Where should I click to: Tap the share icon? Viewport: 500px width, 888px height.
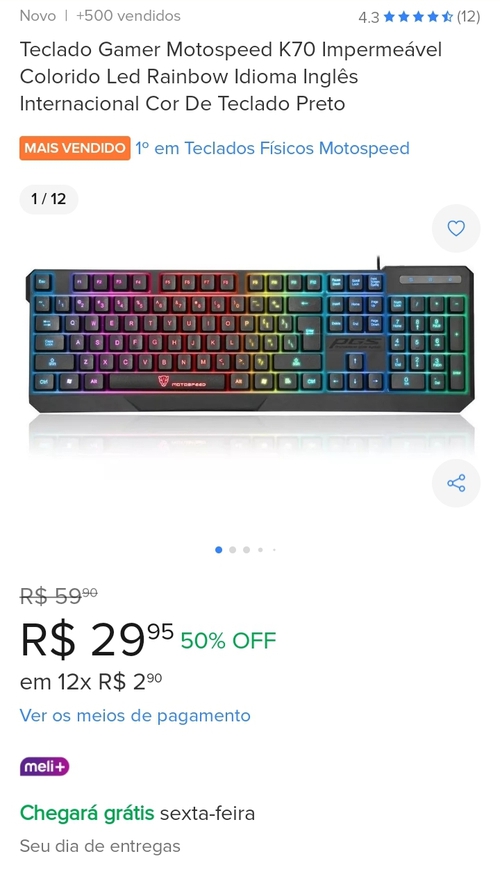pos(456,483)
